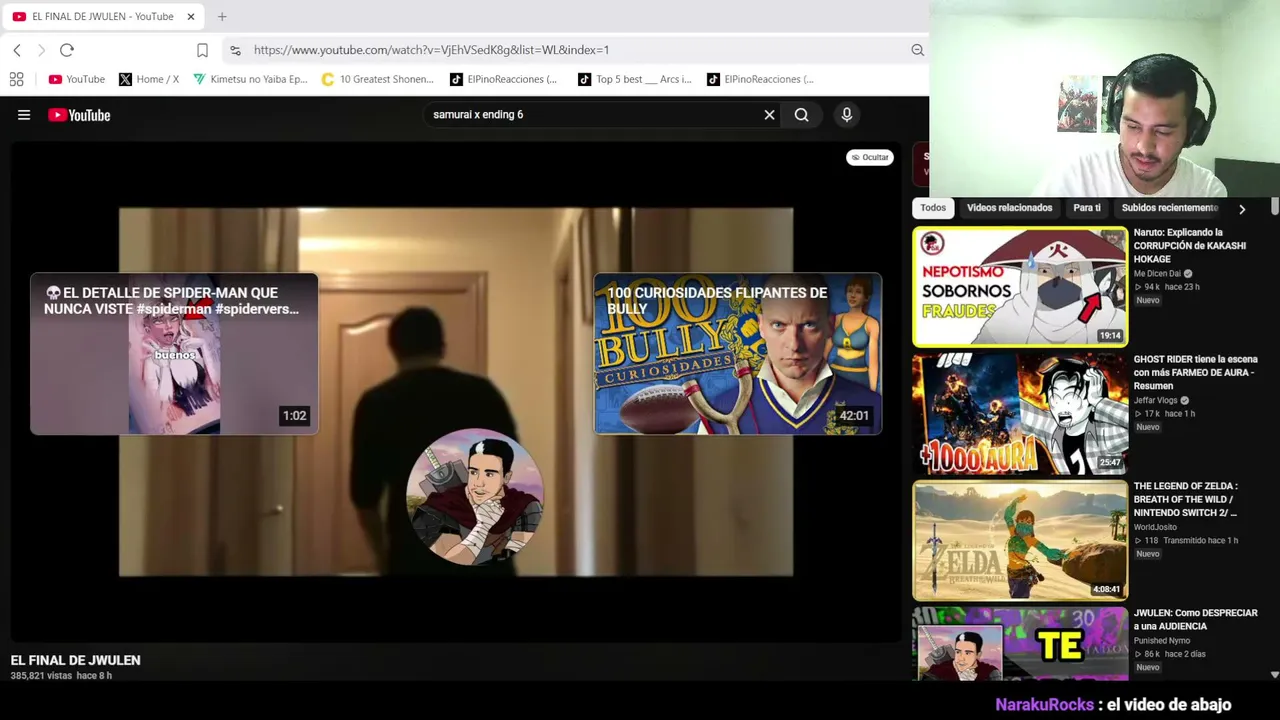Click channel name 'Punished Nymo'
Screen dimensions: 1280x720
(x=1162, y=641)
